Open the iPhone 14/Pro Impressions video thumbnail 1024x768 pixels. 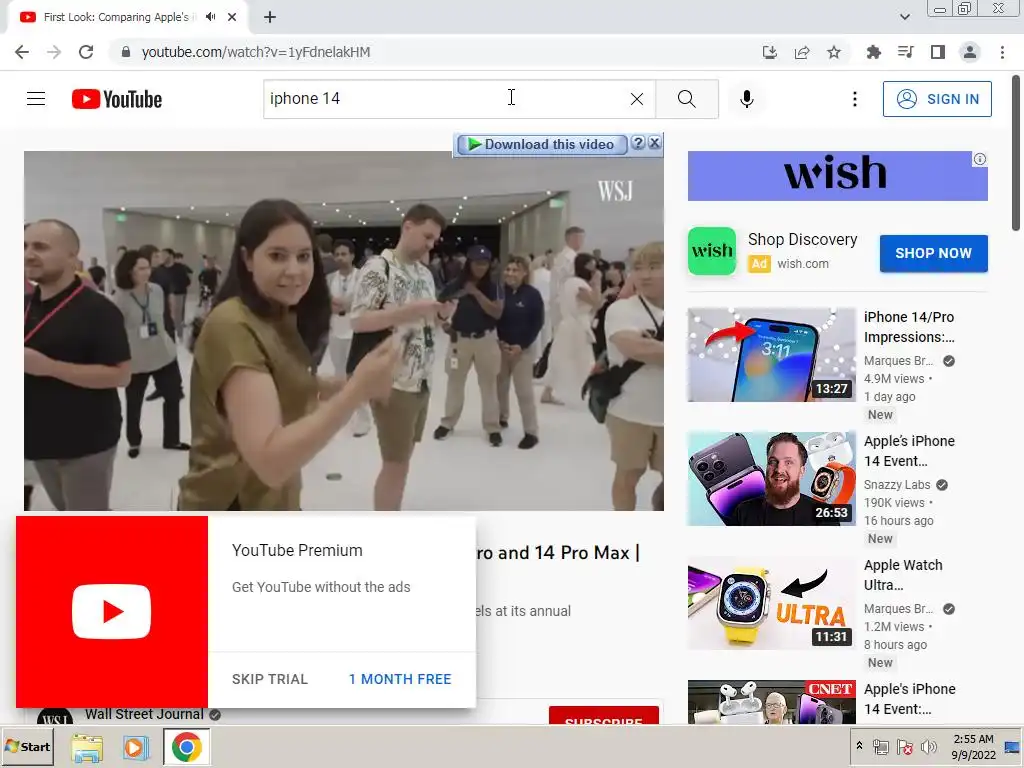point(771,355)
